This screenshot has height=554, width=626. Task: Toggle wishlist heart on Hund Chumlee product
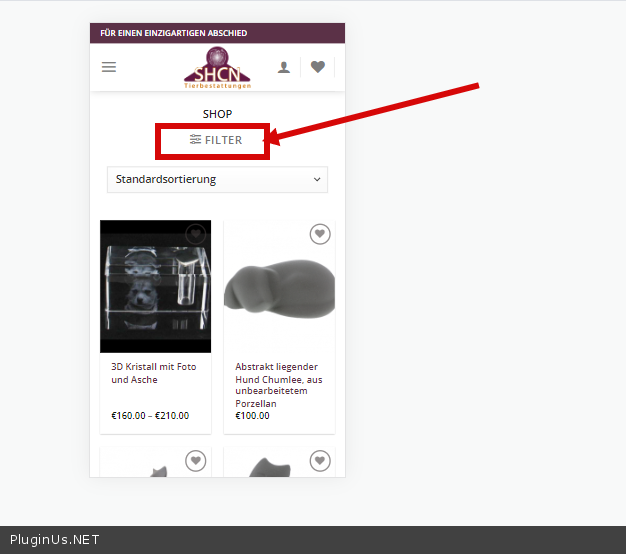pos(320,234)
